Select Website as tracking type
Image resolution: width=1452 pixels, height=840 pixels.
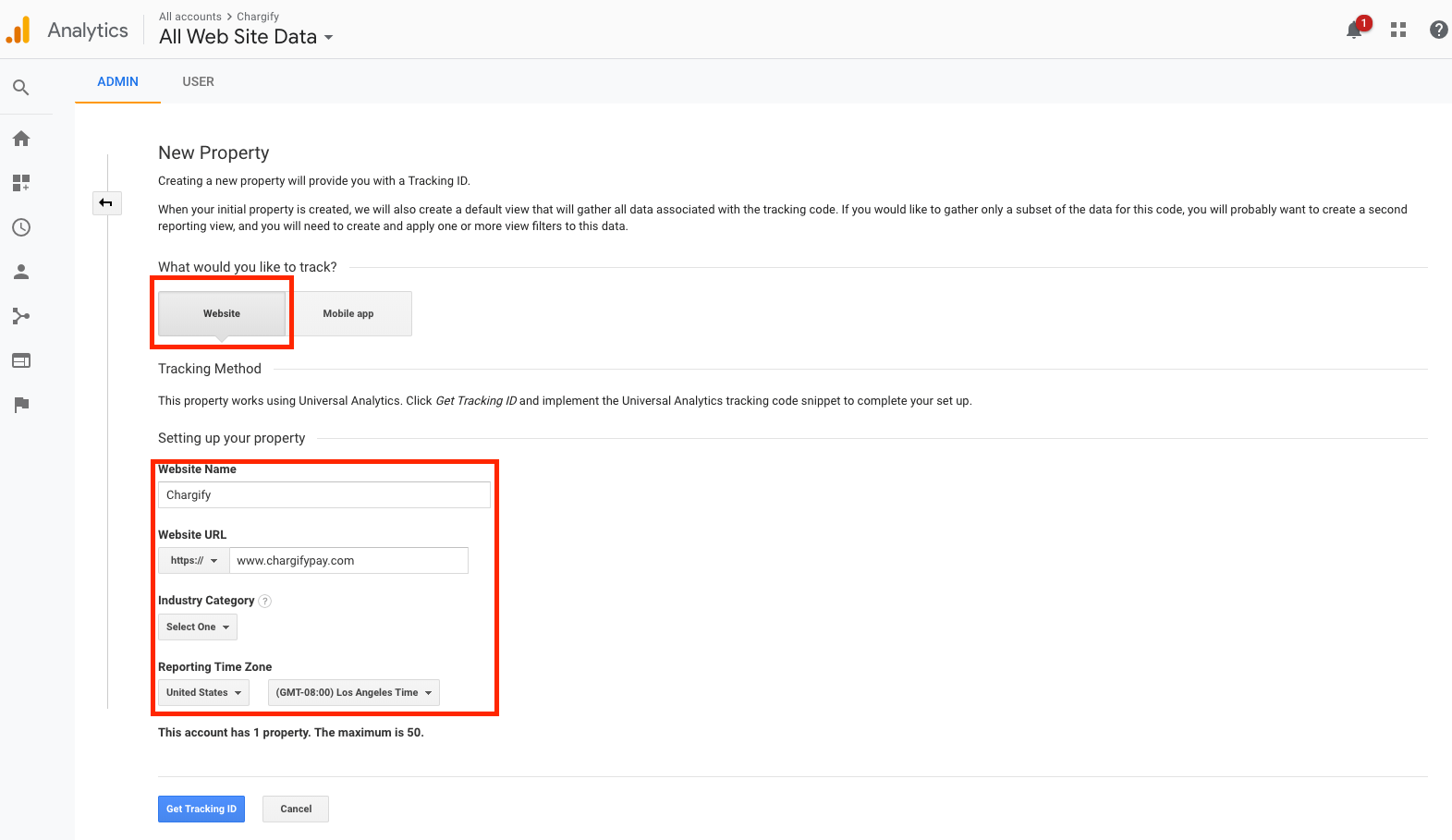(222, 314)
